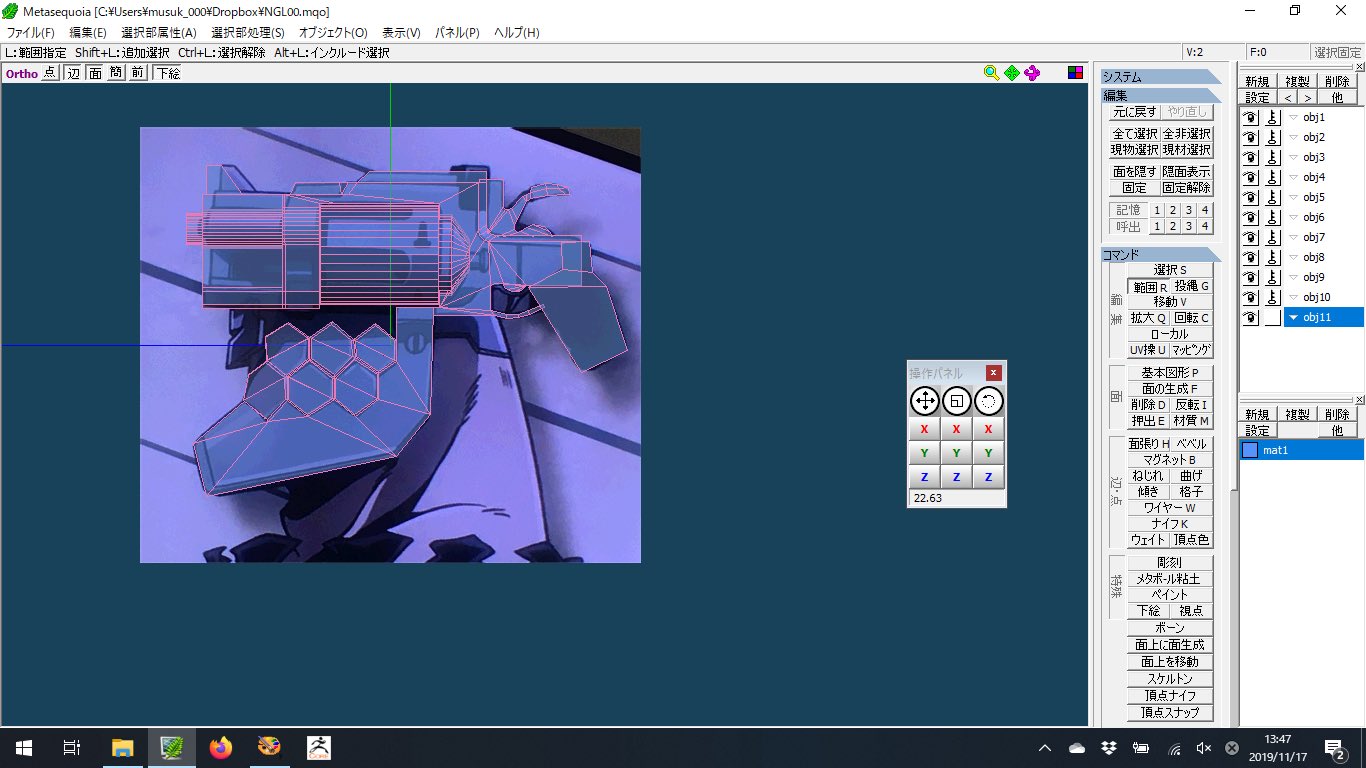
Task: Hide obj5 with its eye icon
Action: pyautogui.click(x=1250, y=197)
